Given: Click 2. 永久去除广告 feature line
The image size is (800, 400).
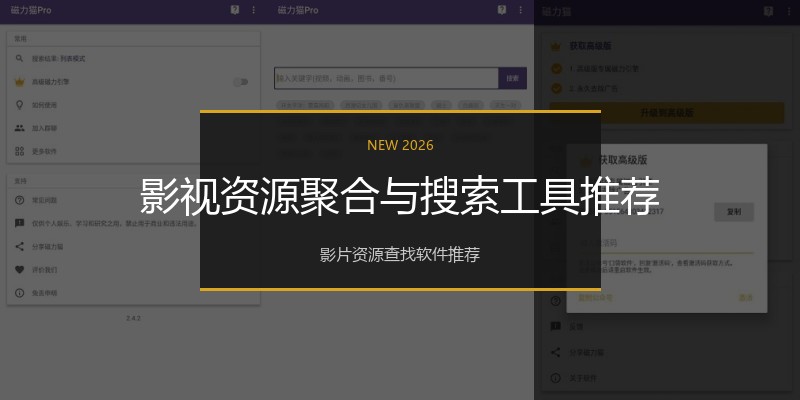Looking at the screenshot, I should [593, 89].
